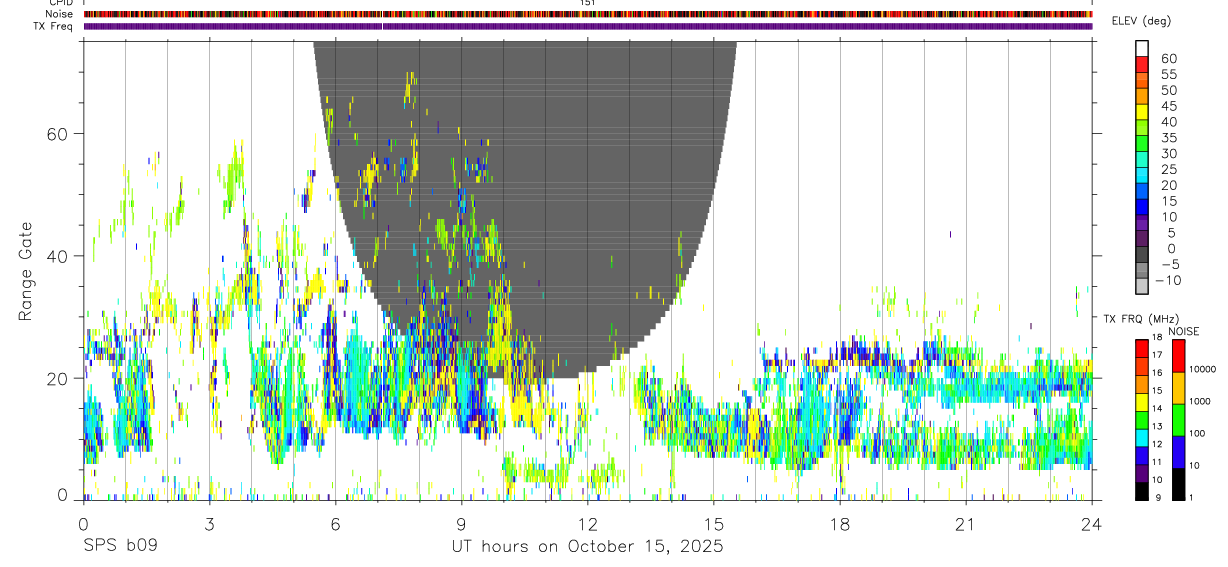
Task: Click the '3' tick label on the UT hours axis
Action: [209, 524]
